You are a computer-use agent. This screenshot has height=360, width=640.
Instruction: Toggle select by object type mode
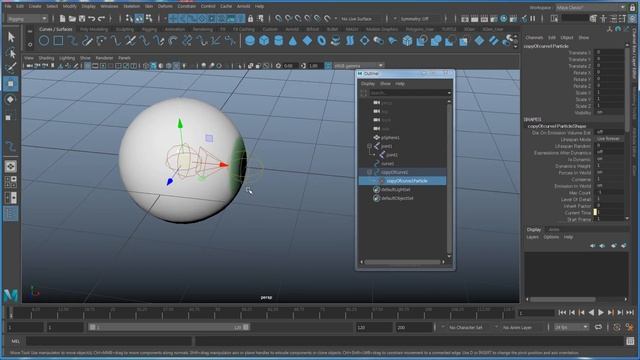click(x=139, y=18)
